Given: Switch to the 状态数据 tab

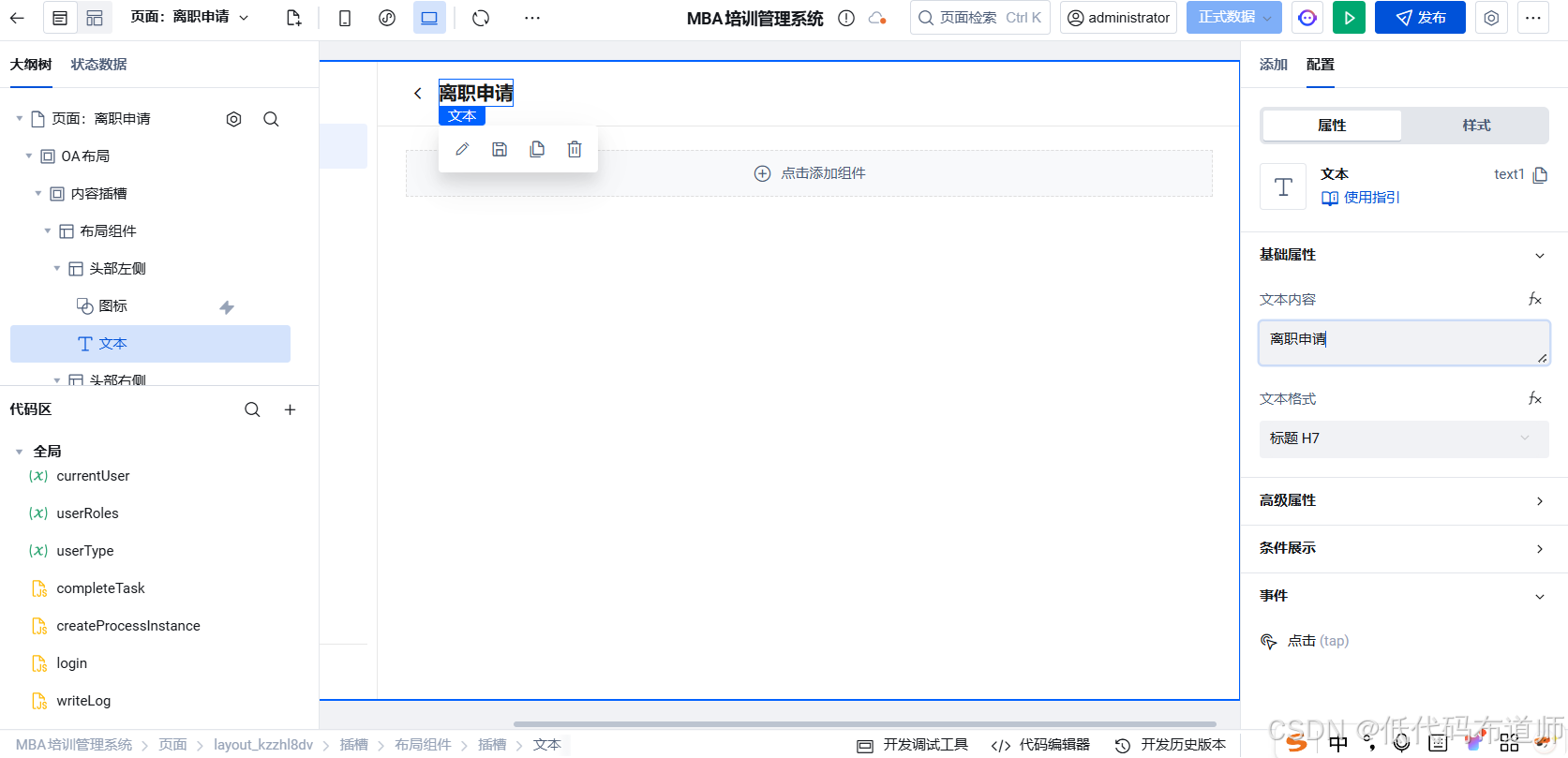Looking at the screenshot, I should [98, 65].
